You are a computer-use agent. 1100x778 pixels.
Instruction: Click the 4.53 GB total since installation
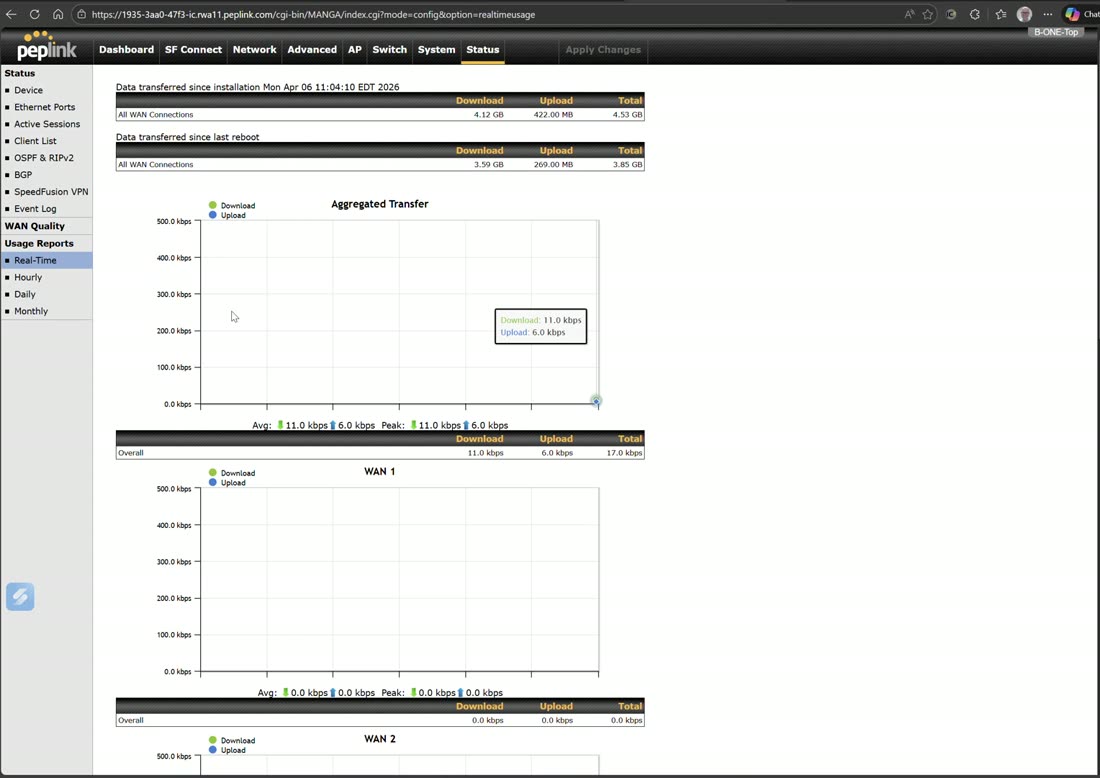(x=627, y=114)
